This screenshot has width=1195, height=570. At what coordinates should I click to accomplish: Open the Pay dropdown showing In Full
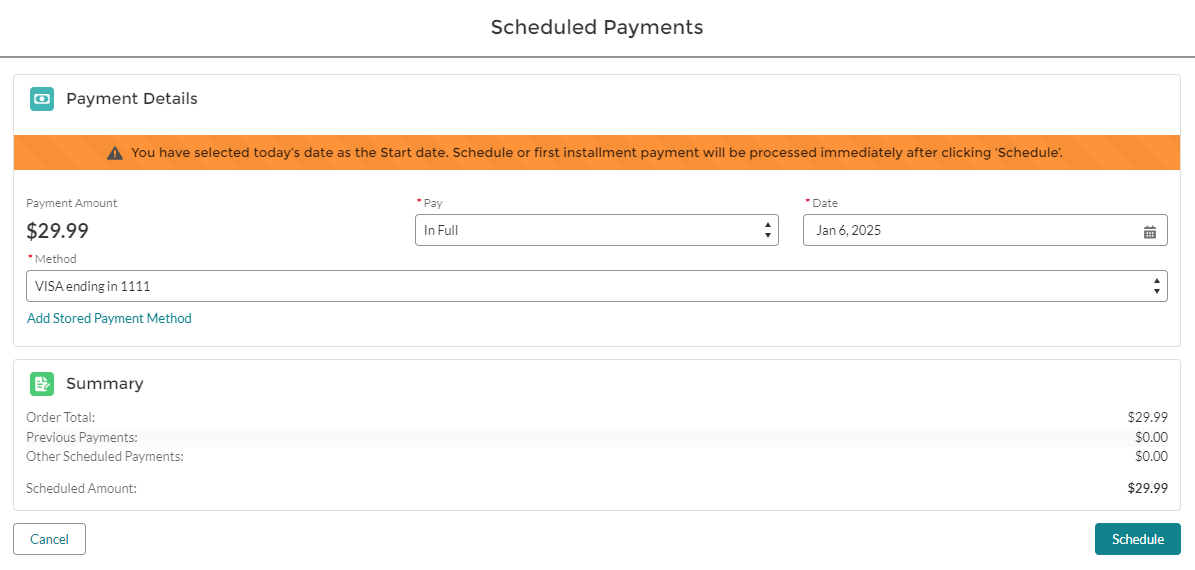coord(596,230)
